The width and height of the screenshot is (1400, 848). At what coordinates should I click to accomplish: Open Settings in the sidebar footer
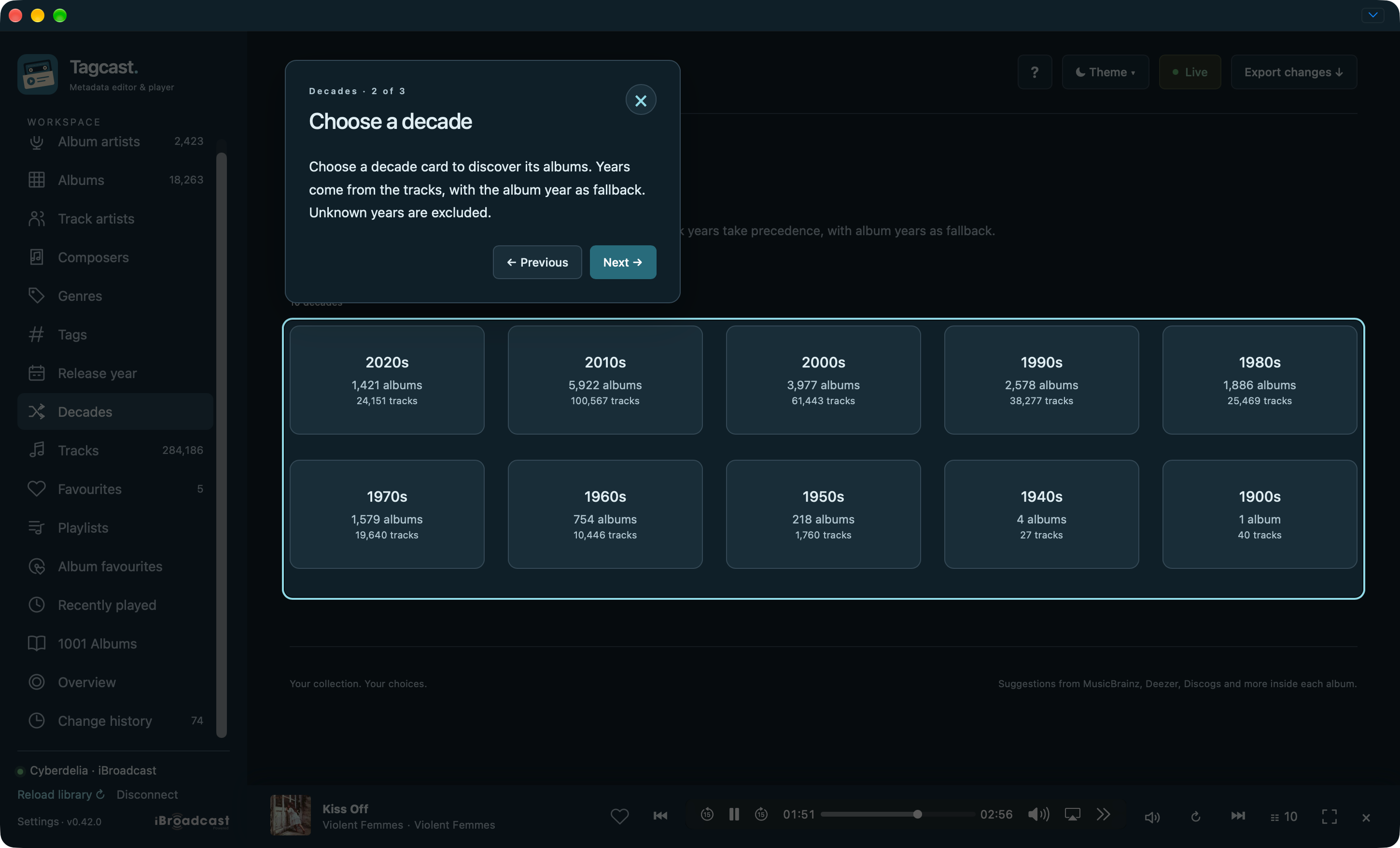(x=38, y=821)
